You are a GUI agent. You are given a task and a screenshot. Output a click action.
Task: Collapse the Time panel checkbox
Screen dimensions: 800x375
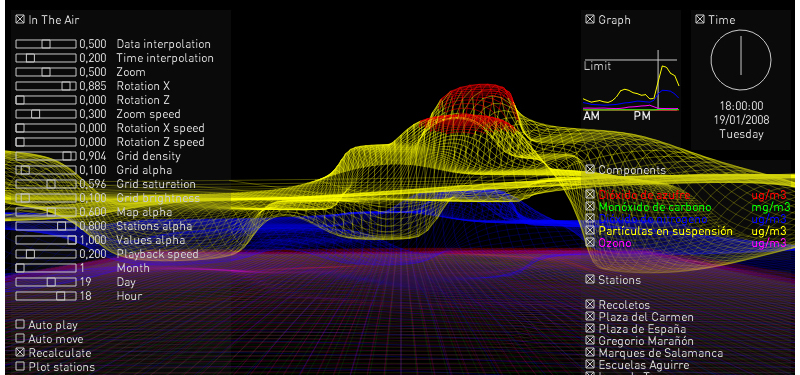699,19
